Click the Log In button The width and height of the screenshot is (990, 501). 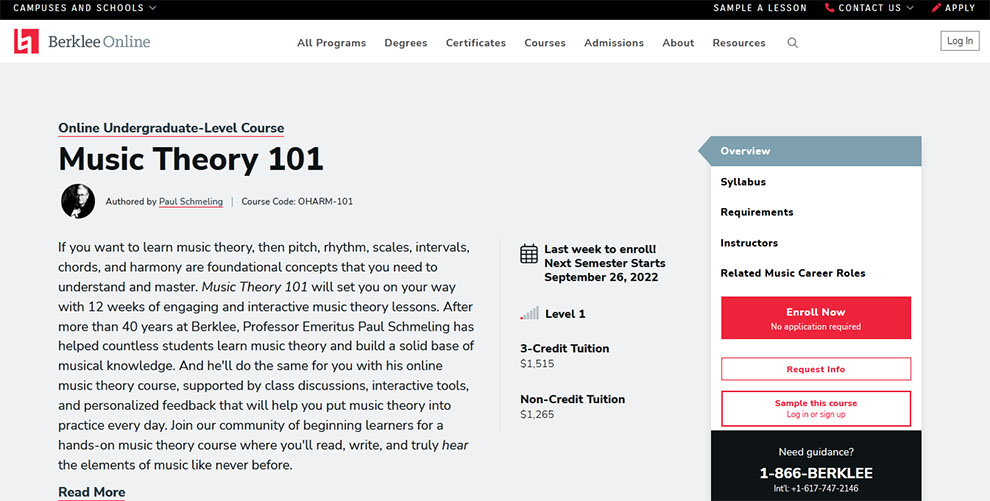960,41
